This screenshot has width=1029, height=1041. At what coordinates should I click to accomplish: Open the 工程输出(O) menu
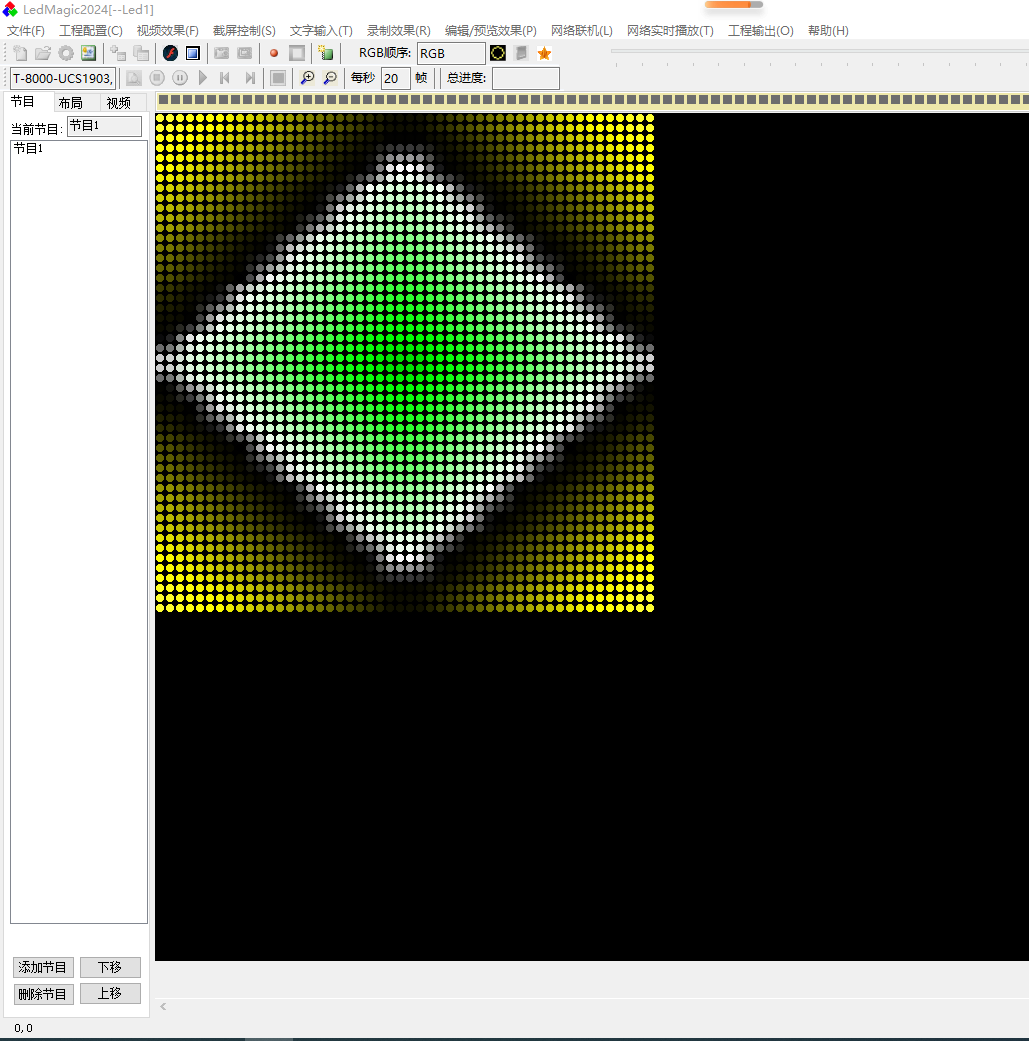[x=760, y=31]
